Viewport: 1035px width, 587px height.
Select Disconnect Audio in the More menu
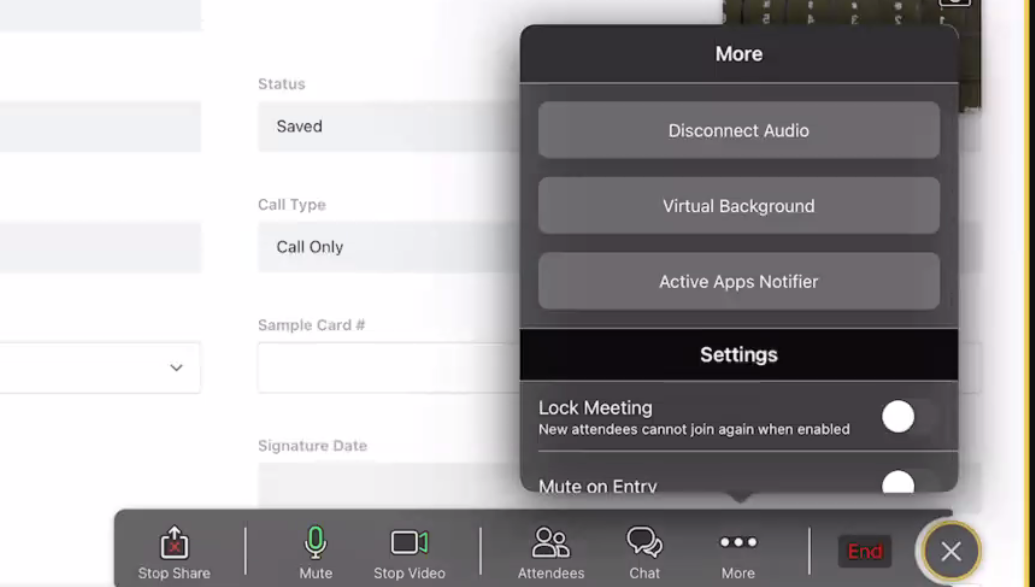(738, 130)
